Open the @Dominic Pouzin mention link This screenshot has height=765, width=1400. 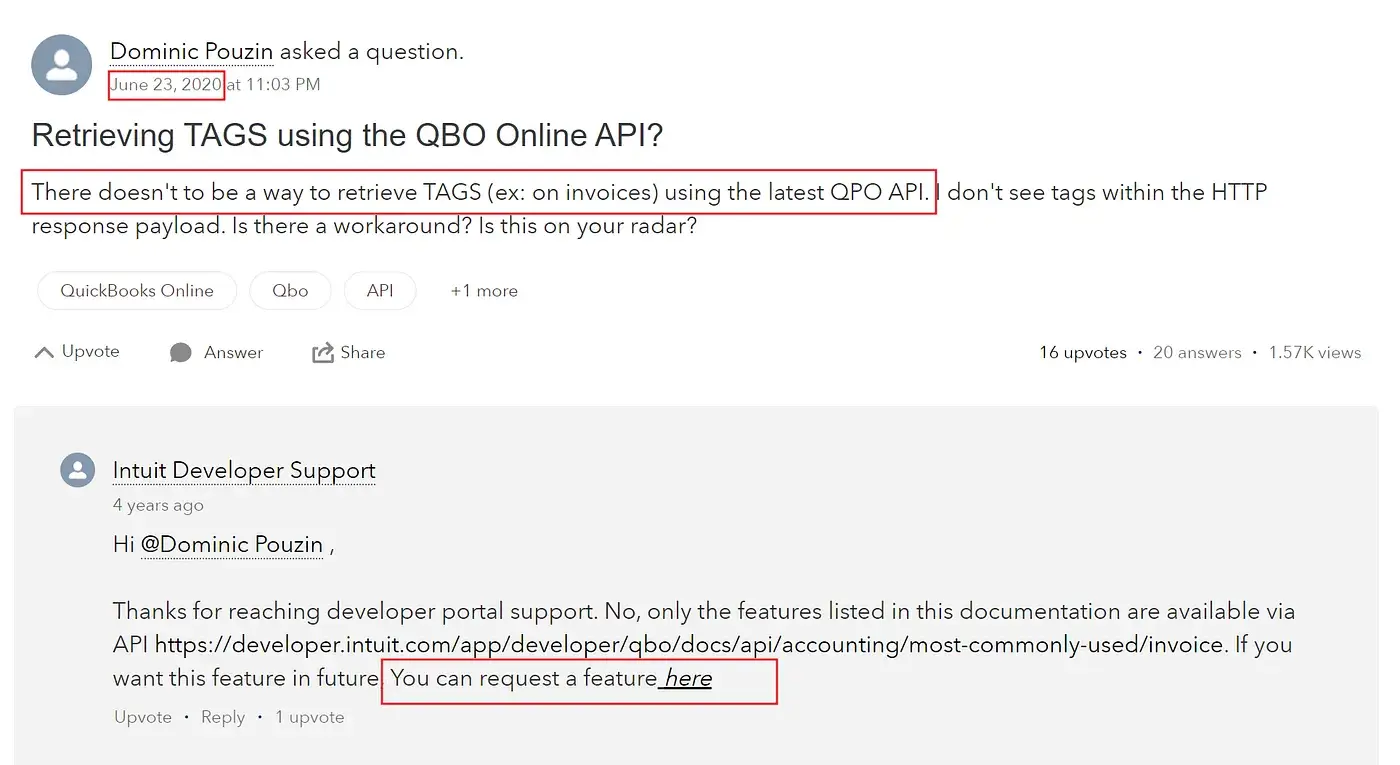click(x=232, y=545)
